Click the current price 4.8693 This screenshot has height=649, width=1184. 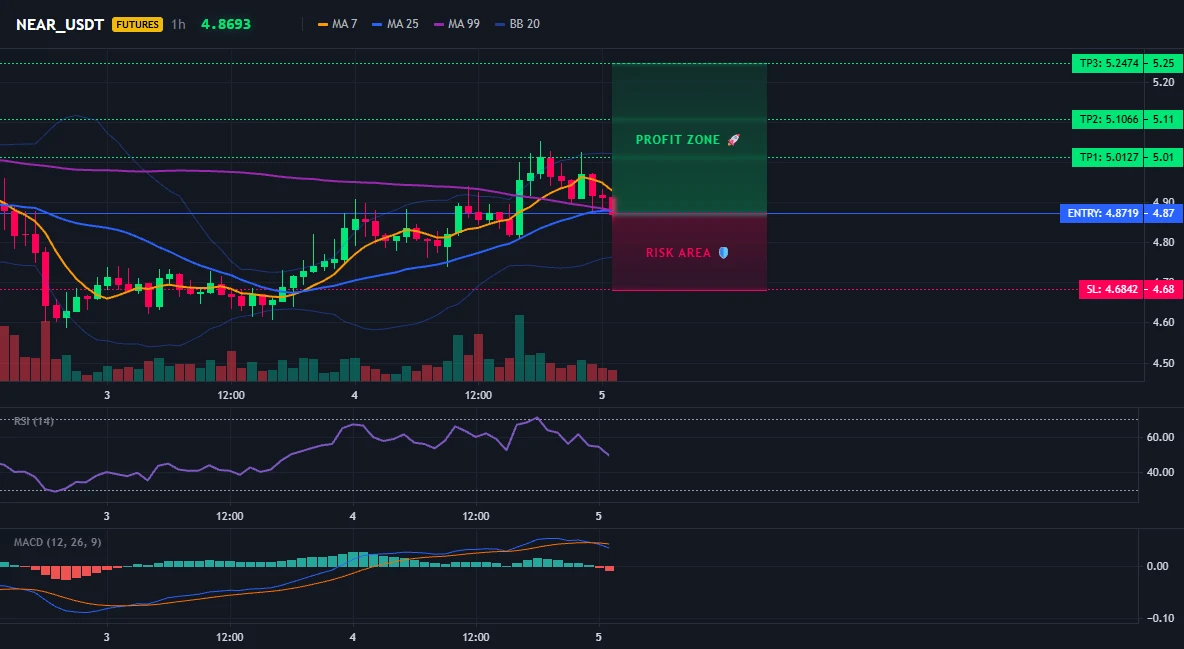[226, 24]
